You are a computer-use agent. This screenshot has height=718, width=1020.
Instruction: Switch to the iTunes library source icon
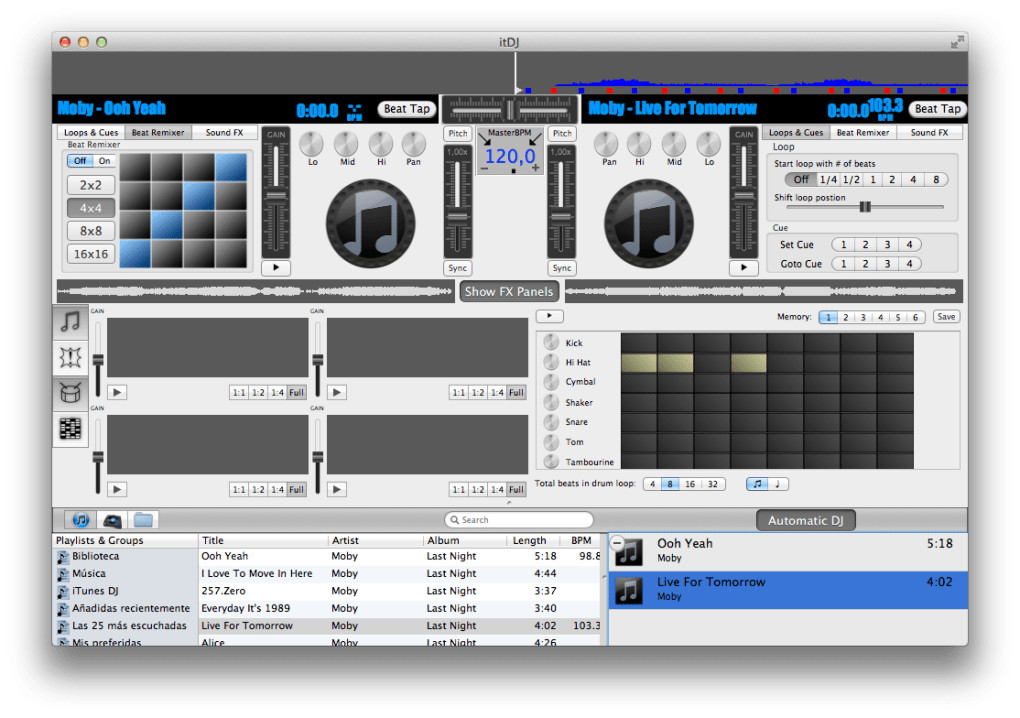point(81,520)
